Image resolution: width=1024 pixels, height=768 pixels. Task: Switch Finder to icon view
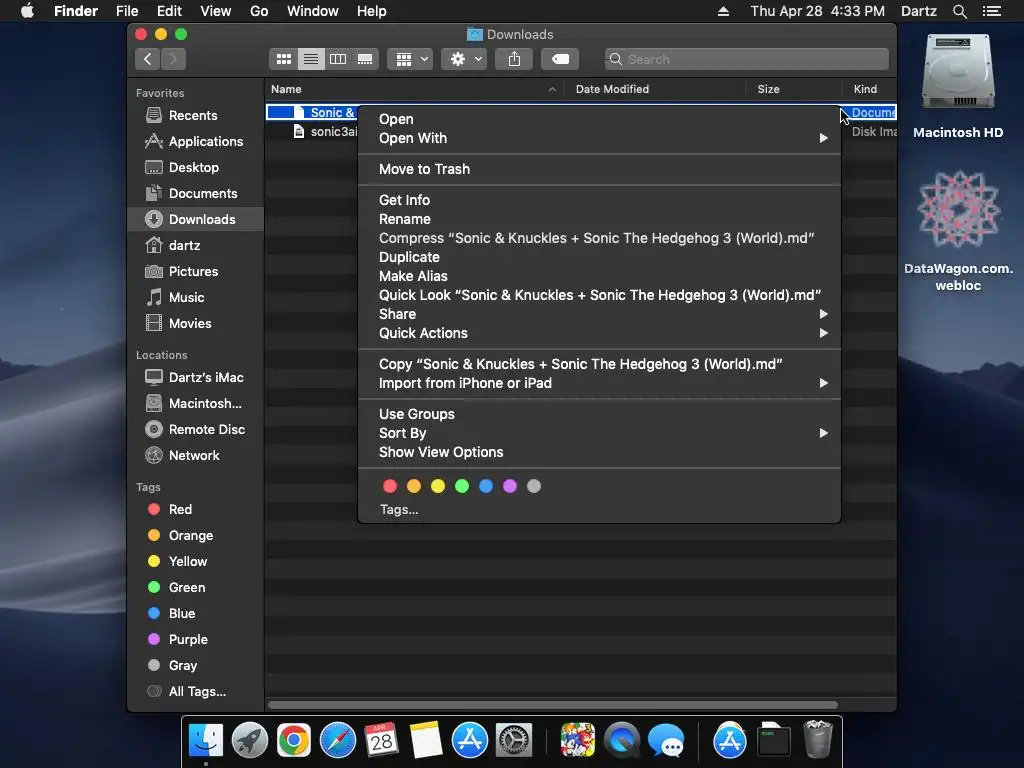click(x=283, y=59)
